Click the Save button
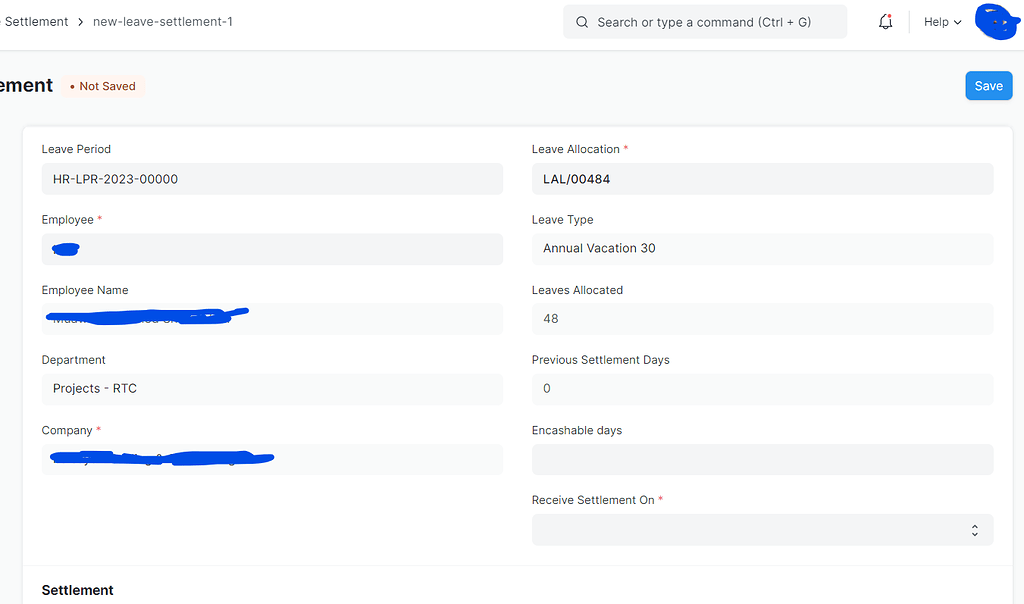 (x=988, y=86)
